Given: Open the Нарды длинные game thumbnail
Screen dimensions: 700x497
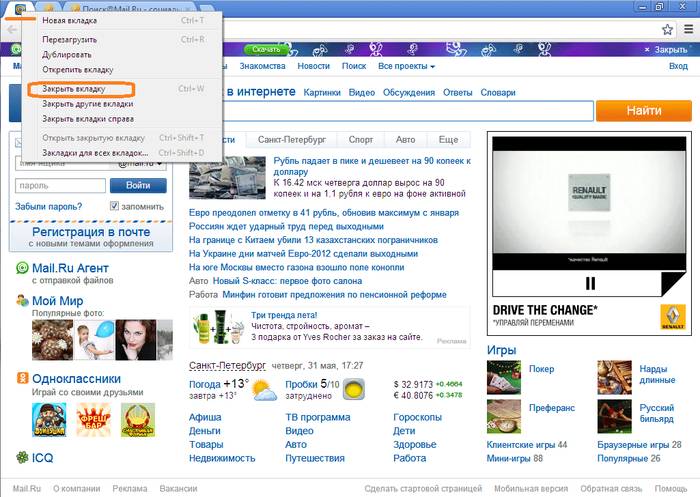Looking at the screenshot, I should point(615,377).
